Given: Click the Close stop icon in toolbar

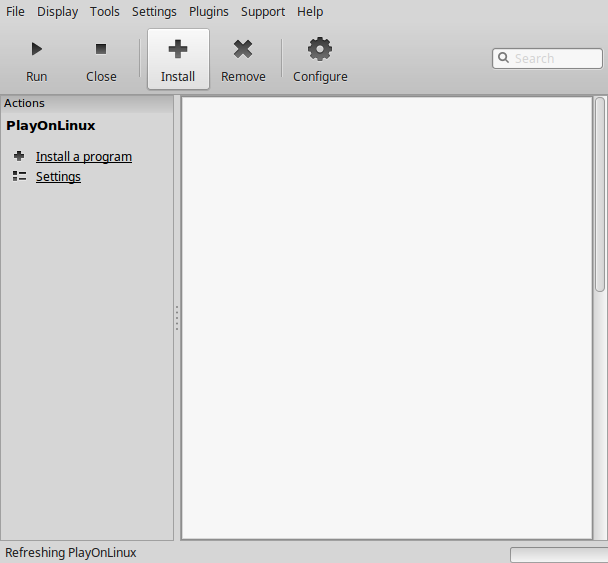Looking at the screenshot, I should click(101, 49).
